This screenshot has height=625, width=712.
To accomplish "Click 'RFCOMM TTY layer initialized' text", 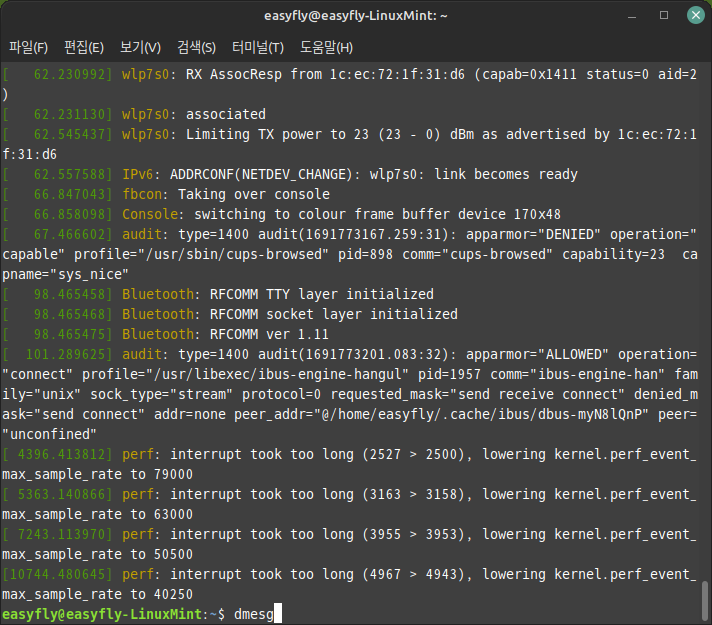I will click(x=321, y=294).
